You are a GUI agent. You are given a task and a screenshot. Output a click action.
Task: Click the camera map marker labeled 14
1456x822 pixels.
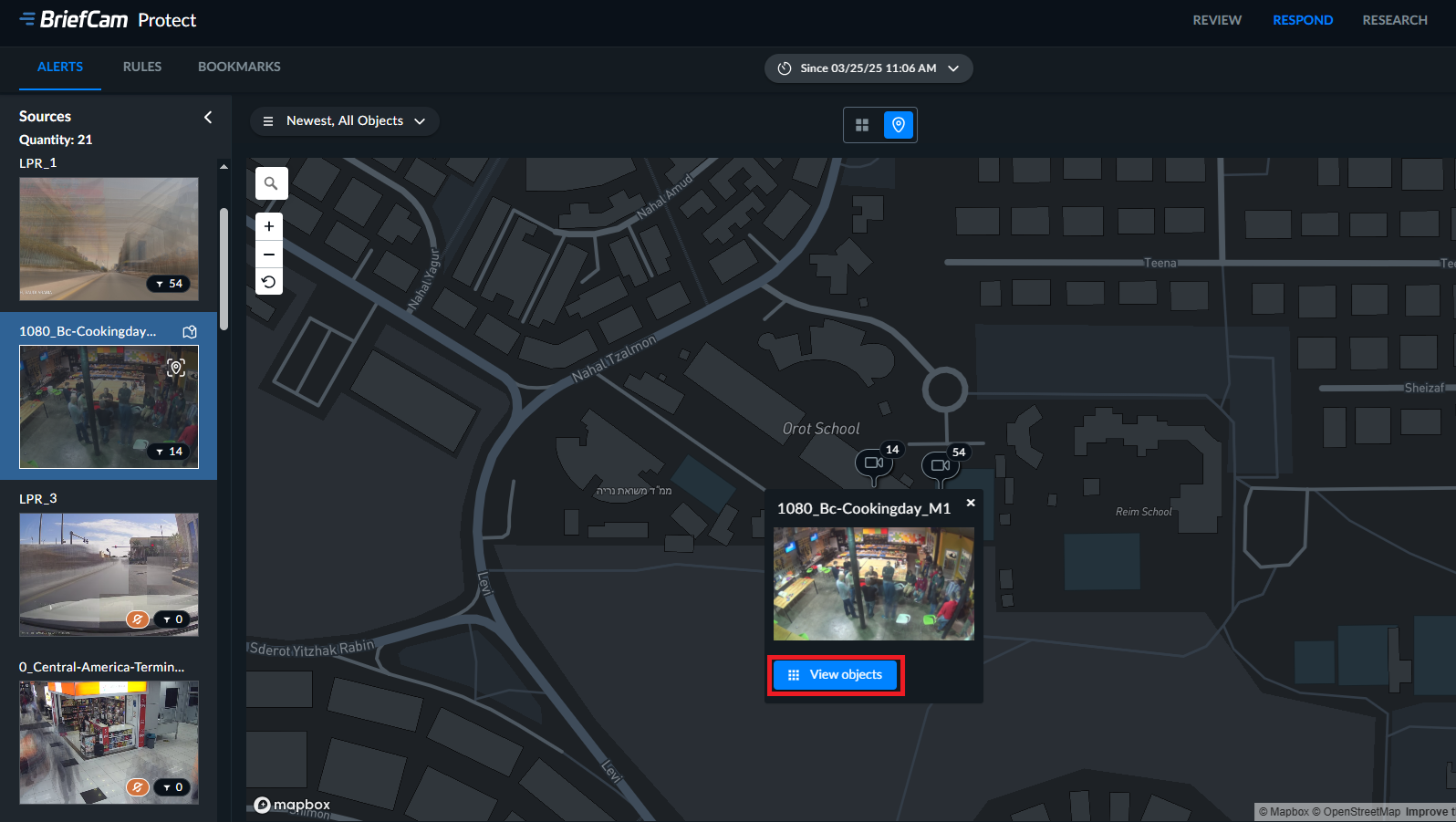[x=874, y=463]
